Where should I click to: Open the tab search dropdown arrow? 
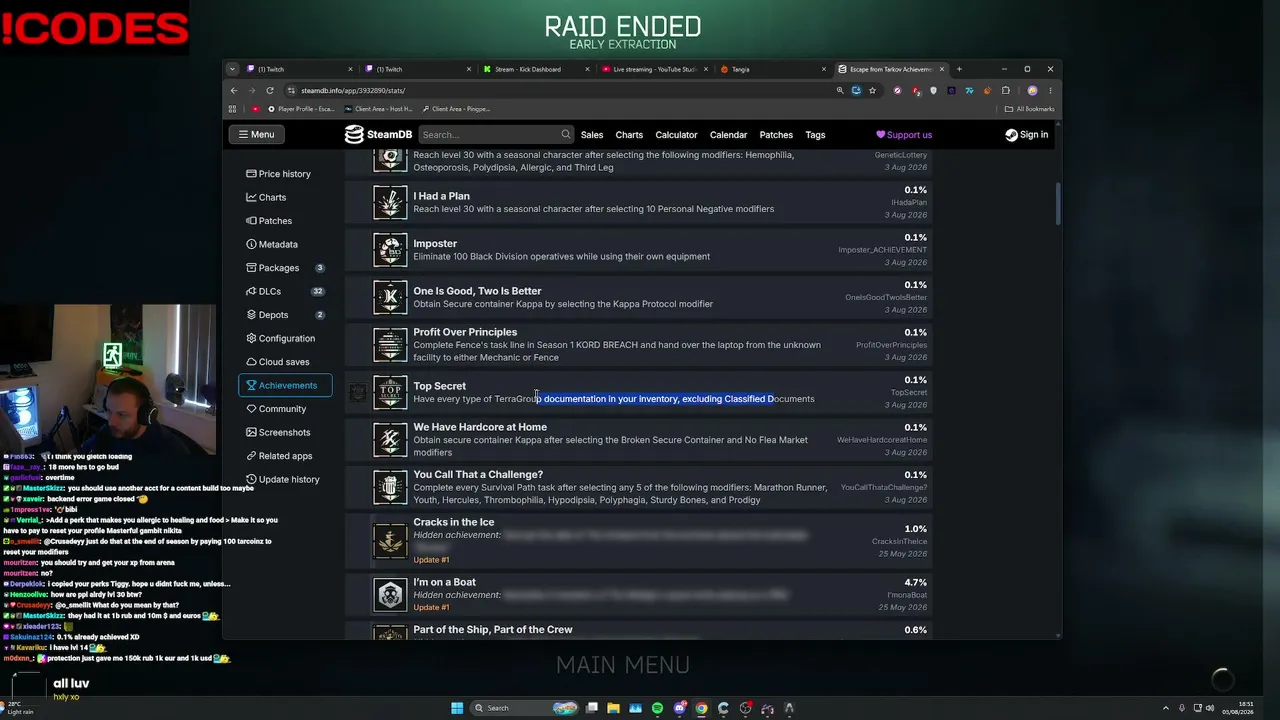[232, 69]
